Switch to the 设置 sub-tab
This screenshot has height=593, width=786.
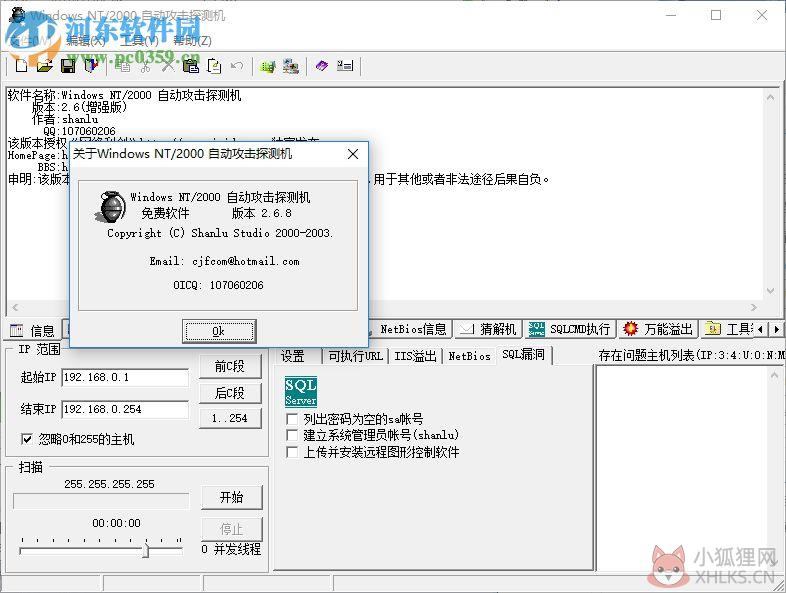pos(293,356)
